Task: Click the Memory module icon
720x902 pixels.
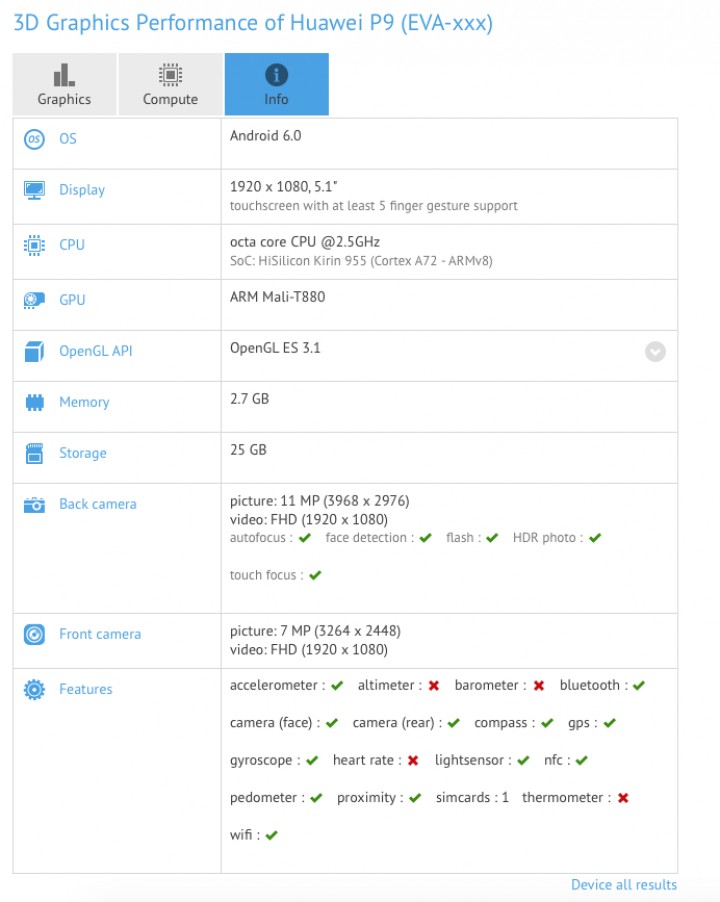Action: (35, 402)
